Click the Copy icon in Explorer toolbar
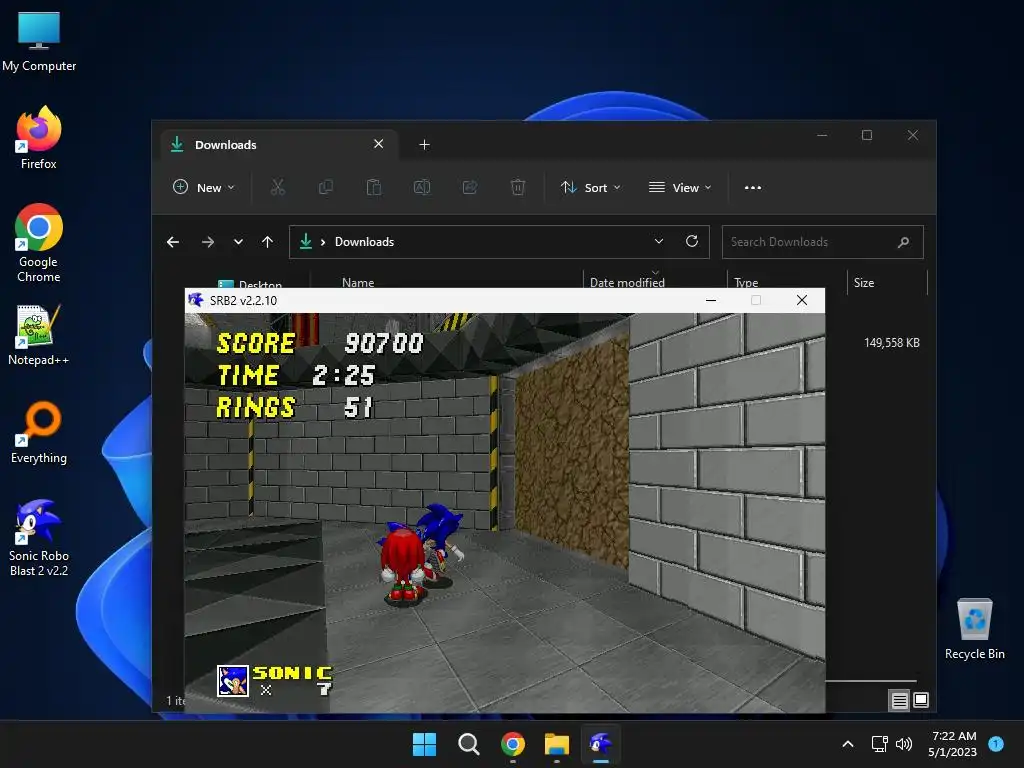 pos(325,187)
